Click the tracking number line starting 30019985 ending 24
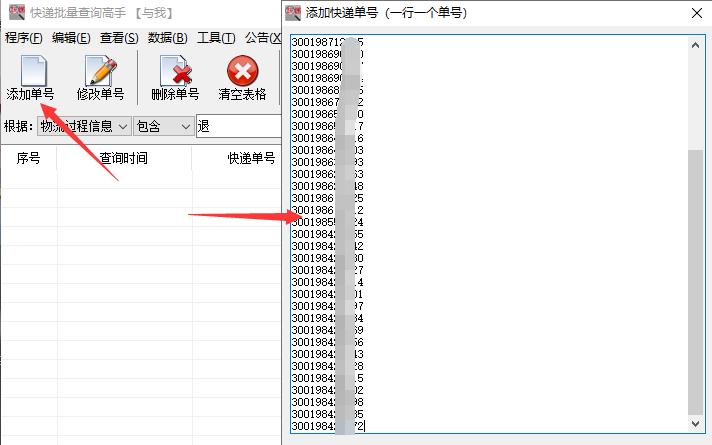Viewport: 712px width, 445px height. (327, 222)
